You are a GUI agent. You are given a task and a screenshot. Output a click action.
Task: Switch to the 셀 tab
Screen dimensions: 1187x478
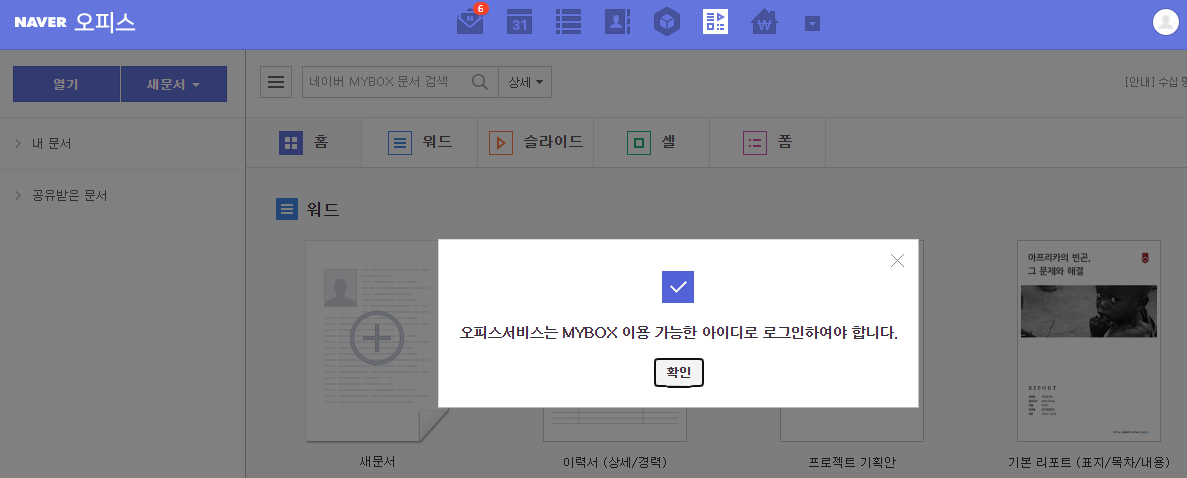(x=651, y=142)
